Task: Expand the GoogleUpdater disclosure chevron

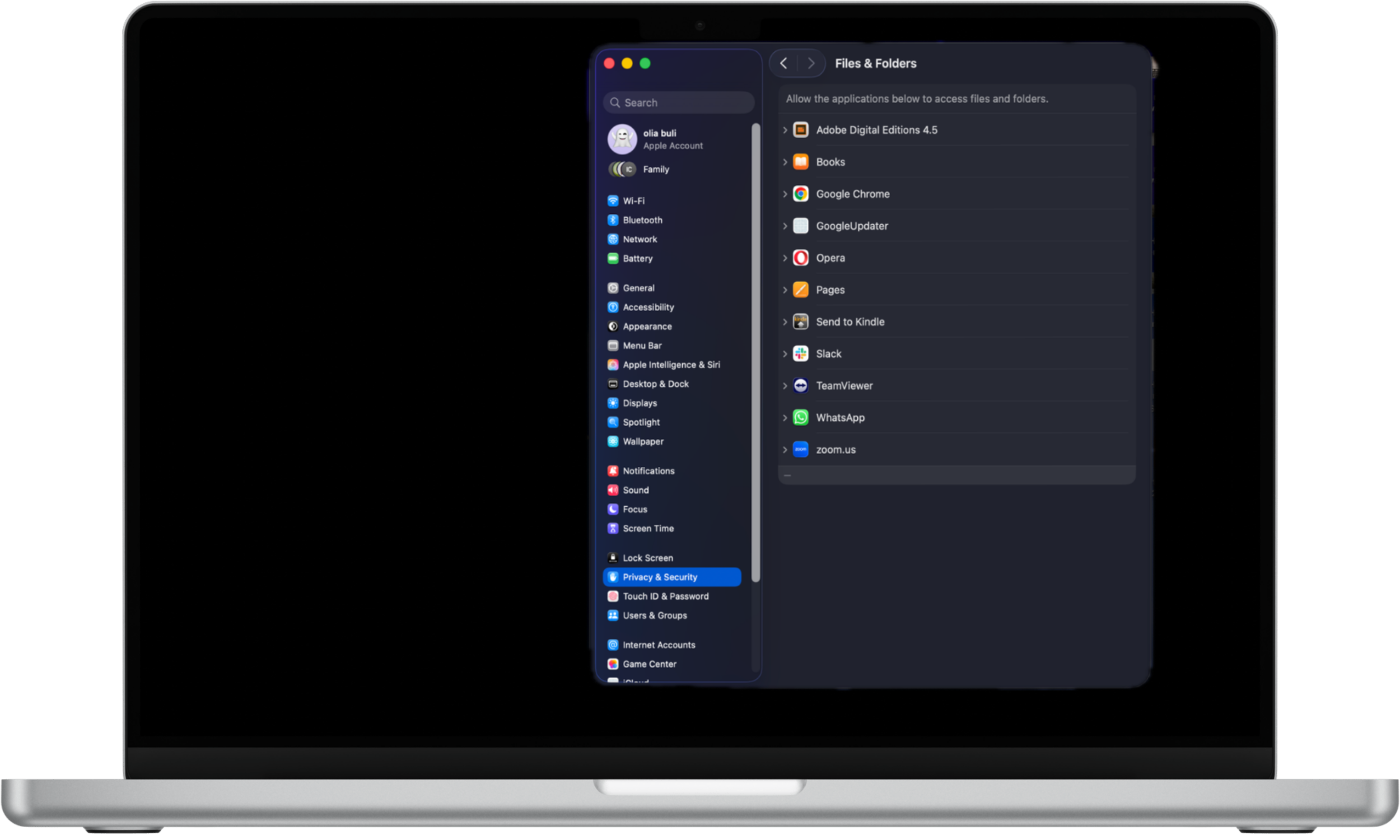Action: pos(785,226)
